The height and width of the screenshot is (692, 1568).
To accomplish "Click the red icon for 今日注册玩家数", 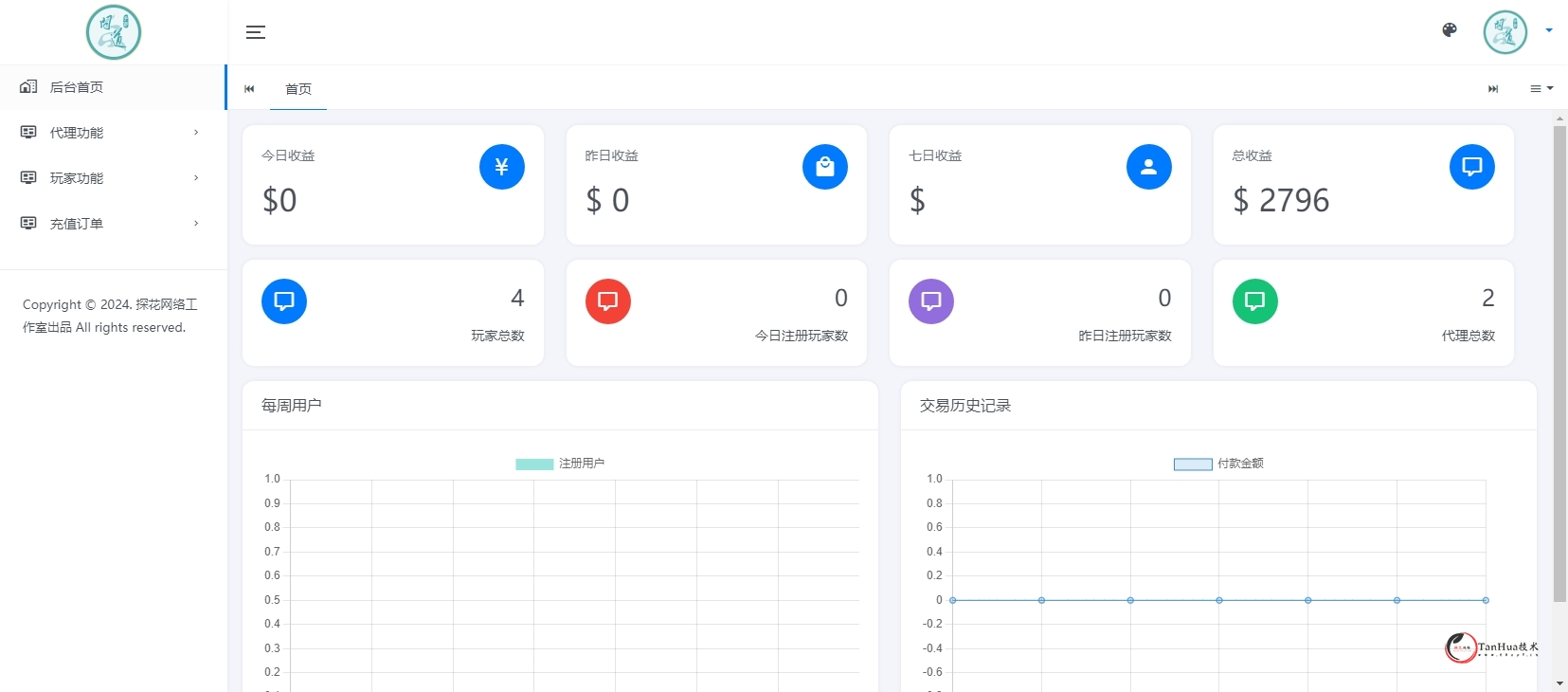I will coord(607,301).
